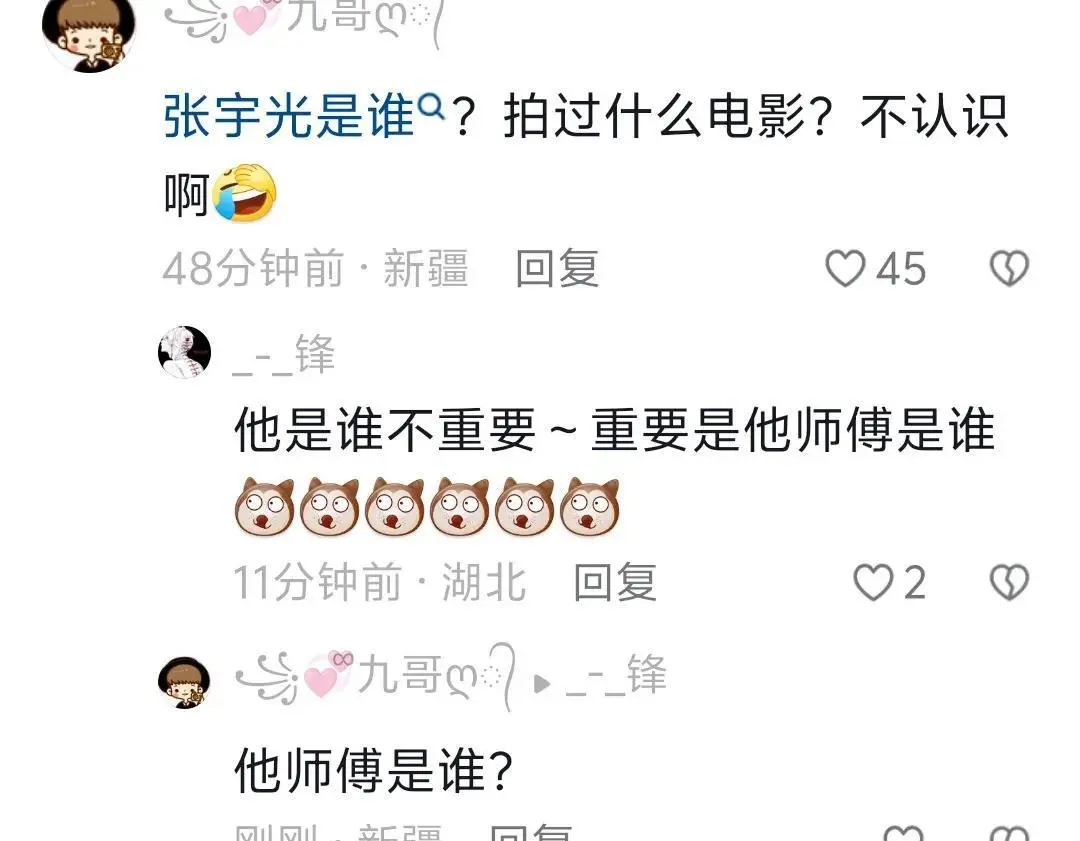Open top commenter 九哥 avatar

pyautogui.click(x=89, y=33)
